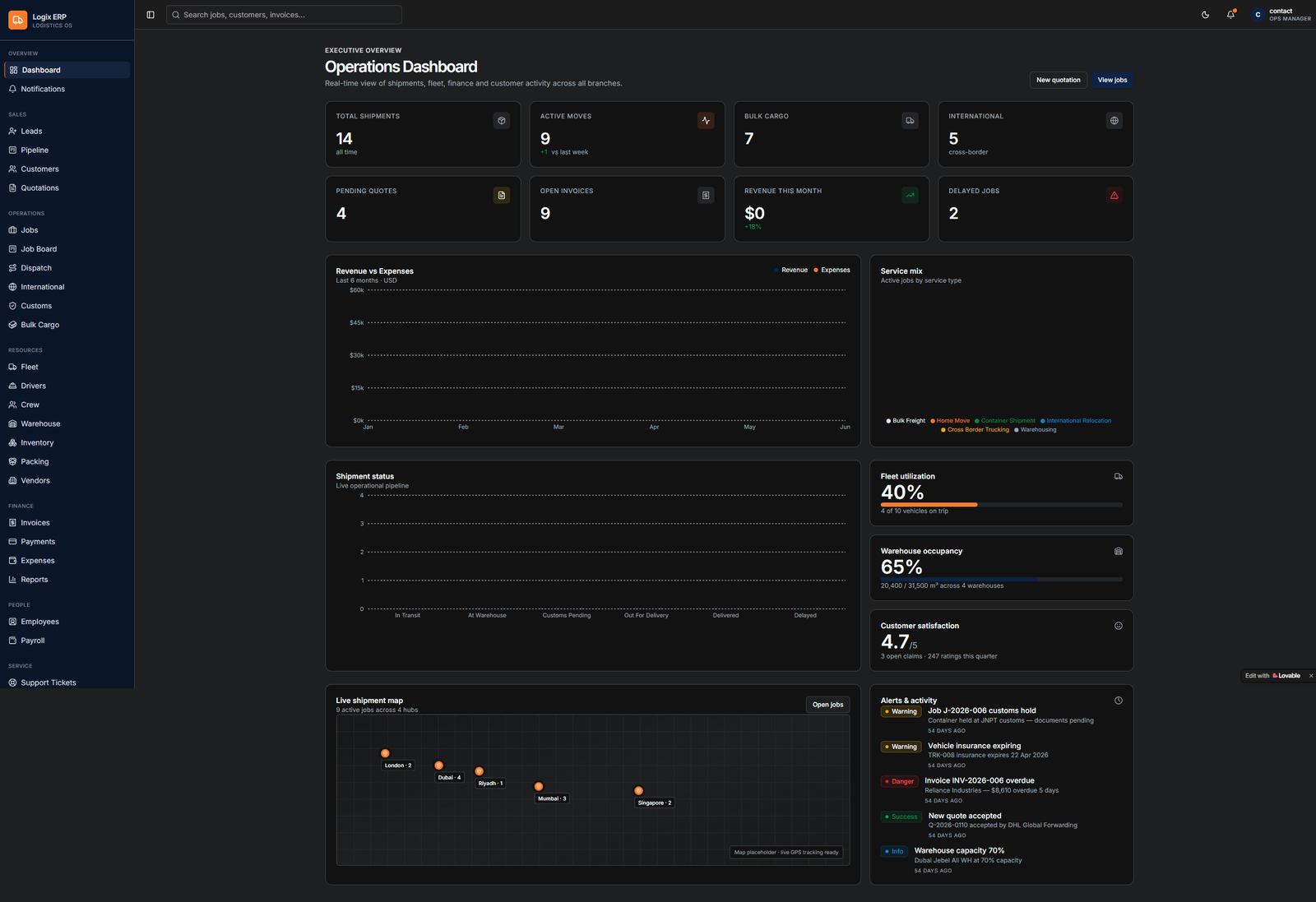Viewport: 1316px width, 902px height.
Task: Open Warehouse in the sidebar
Action: (x=67, y=423)
